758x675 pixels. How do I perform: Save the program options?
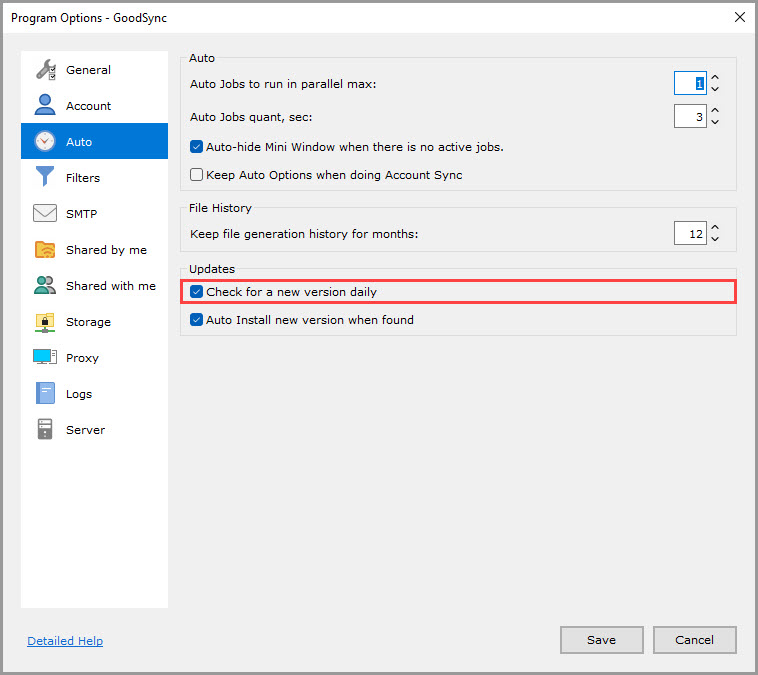(x=601, y=640)
